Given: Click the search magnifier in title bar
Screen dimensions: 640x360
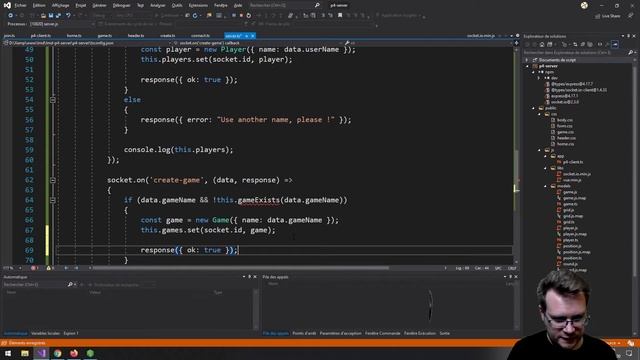Looking at the screenshot, I should pos(317,5).
